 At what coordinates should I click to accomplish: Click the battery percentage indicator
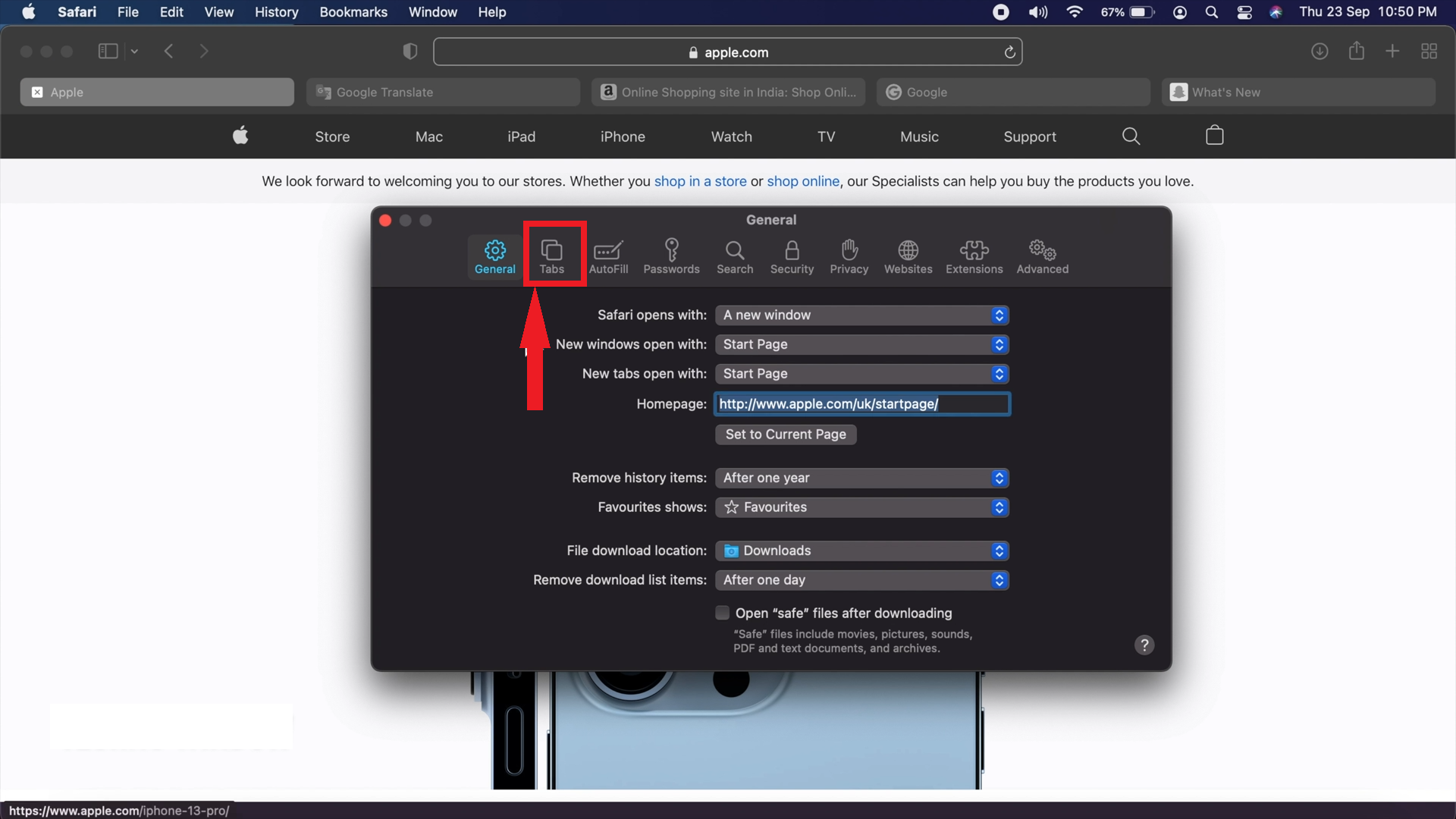1114,12
